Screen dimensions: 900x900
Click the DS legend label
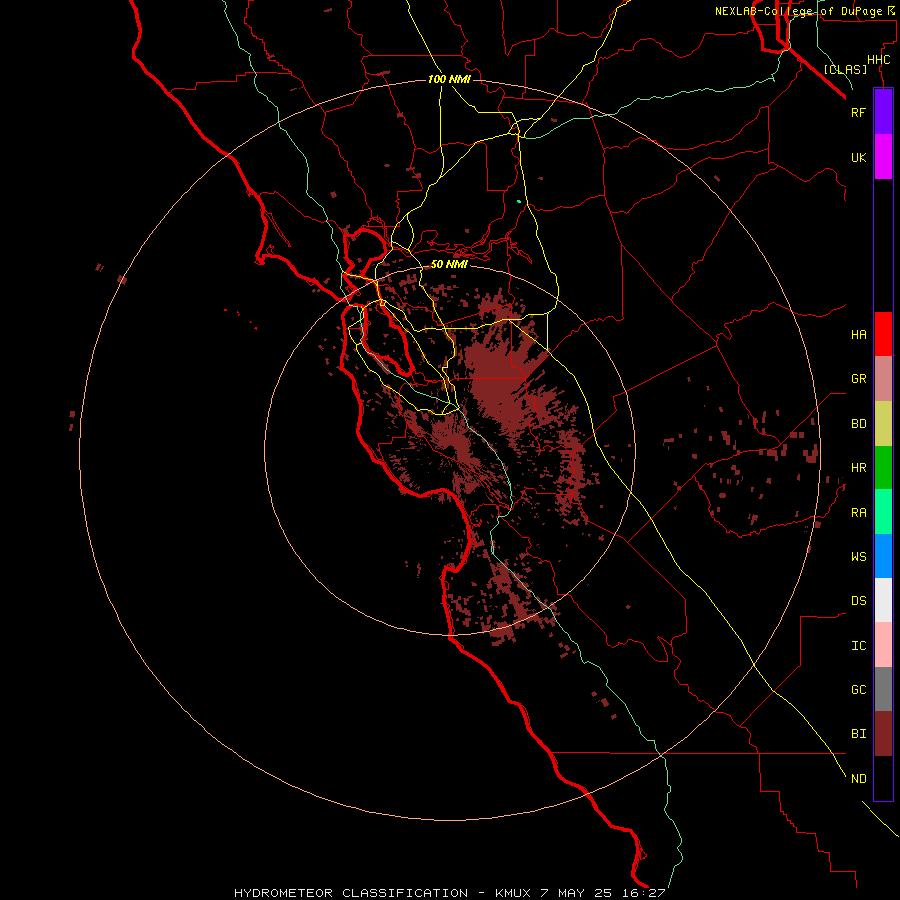(858, 601)
